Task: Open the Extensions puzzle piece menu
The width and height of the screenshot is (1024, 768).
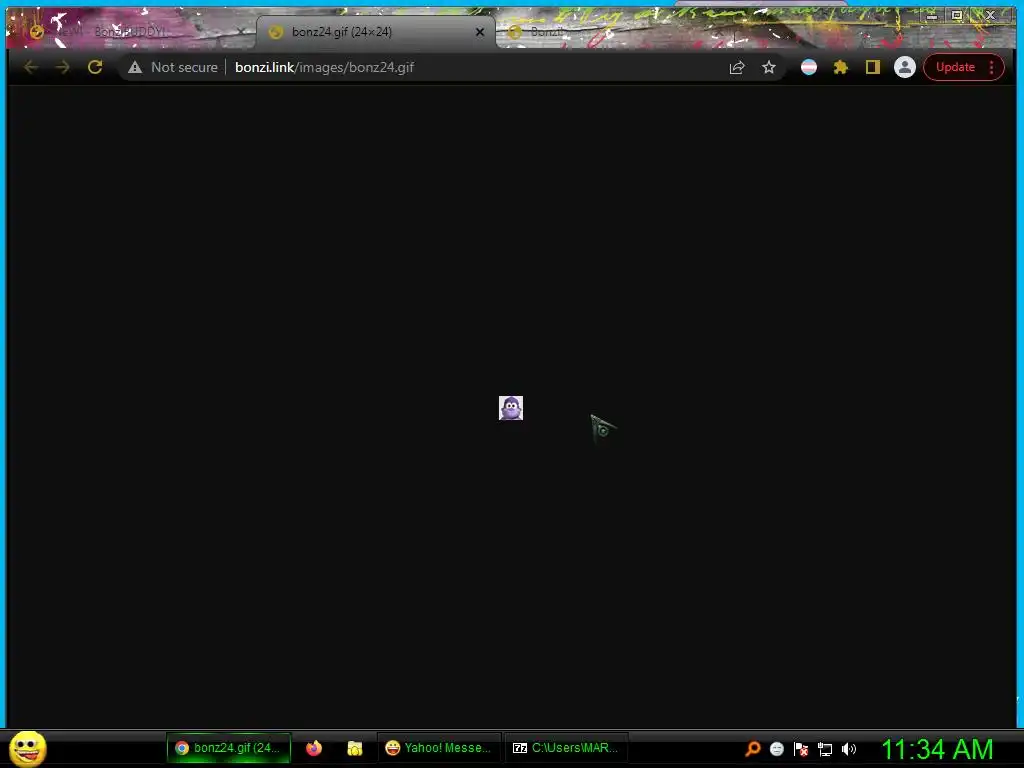Action: click(x=840, y=67)
